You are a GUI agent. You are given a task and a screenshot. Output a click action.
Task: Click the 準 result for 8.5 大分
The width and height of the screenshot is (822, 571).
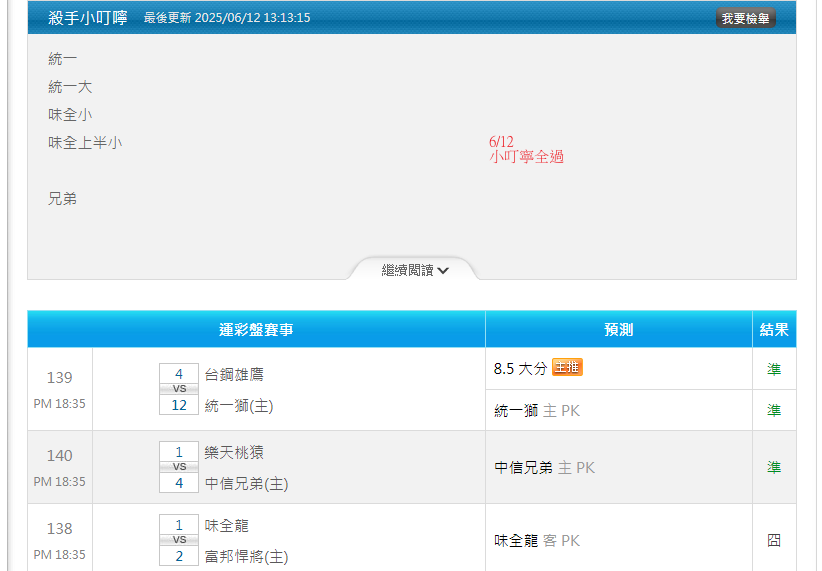[774, 369]
